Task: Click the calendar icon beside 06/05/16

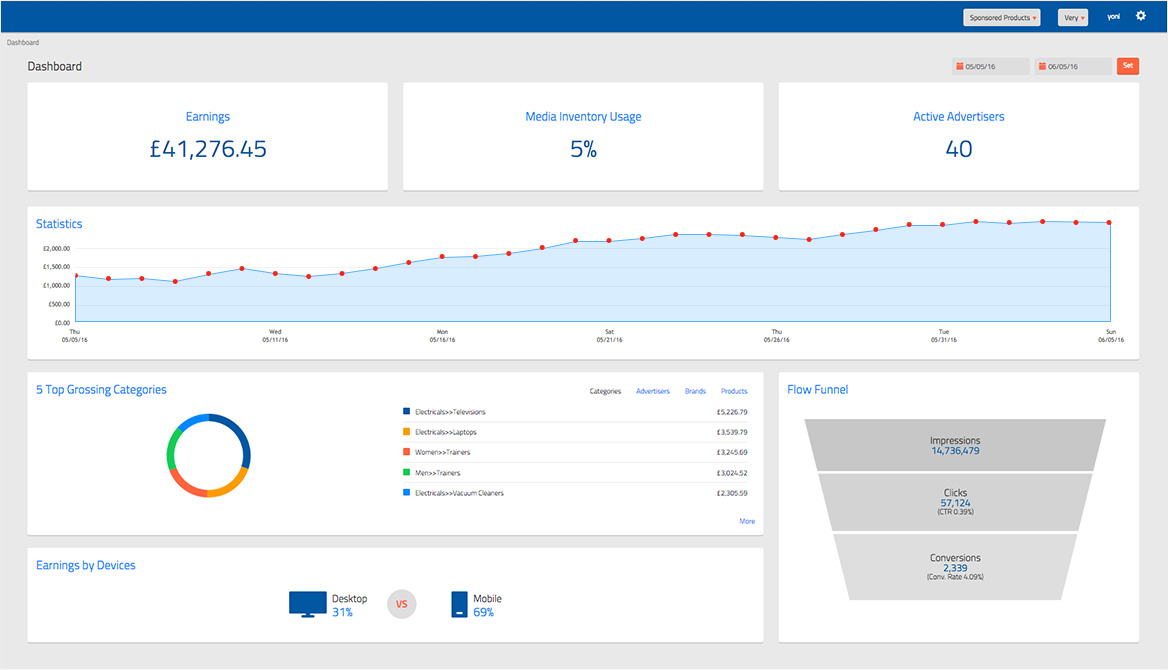Action: tap(1042, 66)
